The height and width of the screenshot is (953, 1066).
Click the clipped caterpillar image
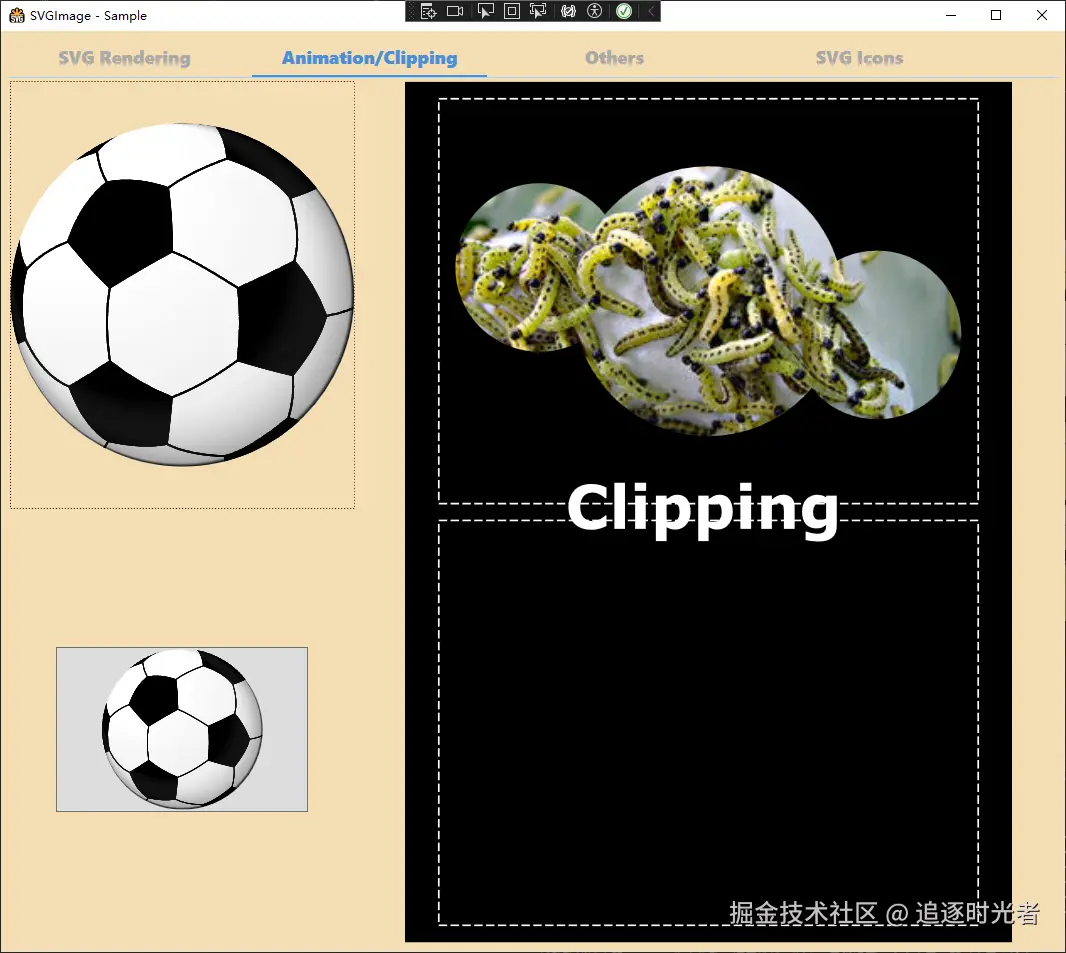point(708,300)
